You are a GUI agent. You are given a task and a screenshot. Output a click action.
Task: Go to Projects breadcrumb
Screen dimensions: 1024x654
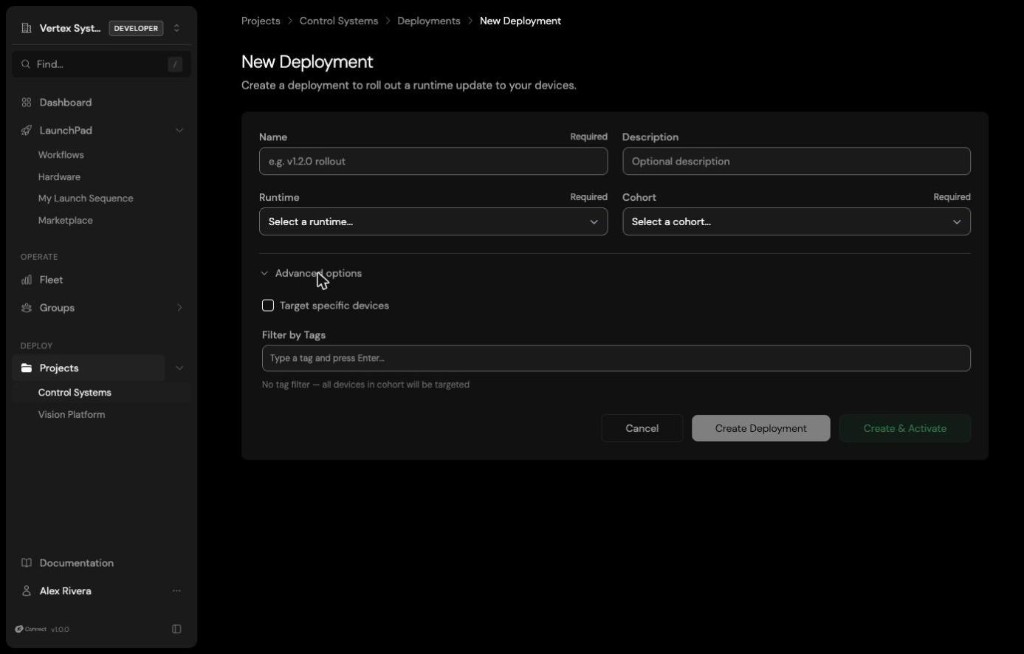point(261,21)
